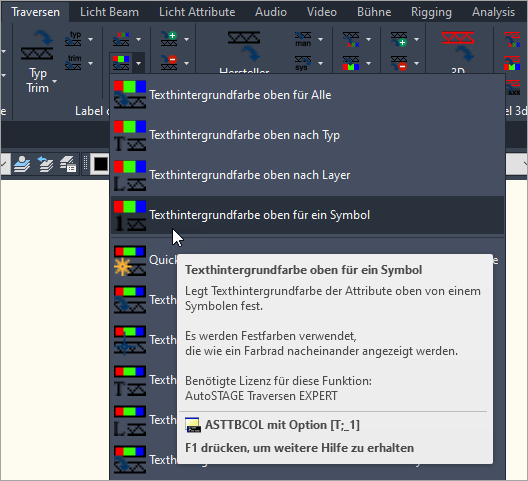528x481 pixels.
Task: Click the T-truss icon in lower menu list
Action: (130, 380)
